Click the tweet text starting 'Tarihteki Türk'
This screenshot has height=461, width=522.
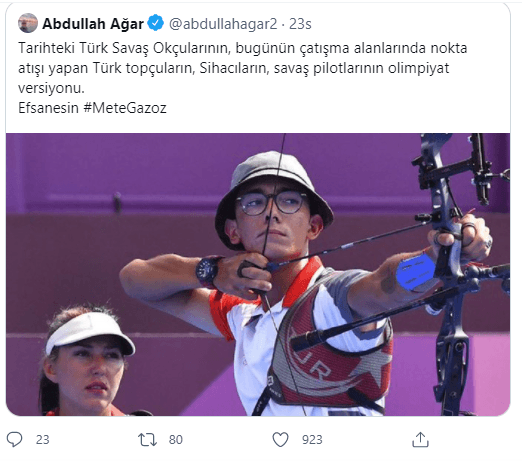click(x=242, y=68)
